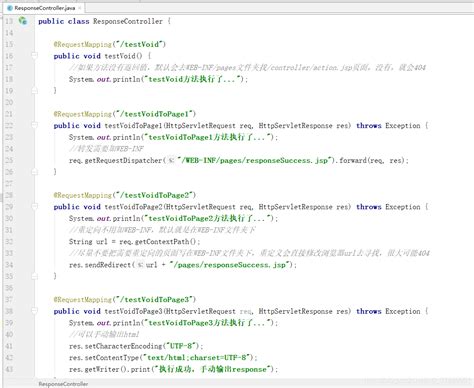Click the fold end marker at line 26
Viewport: 474px width, 388px height.
(x=34, y=171)
